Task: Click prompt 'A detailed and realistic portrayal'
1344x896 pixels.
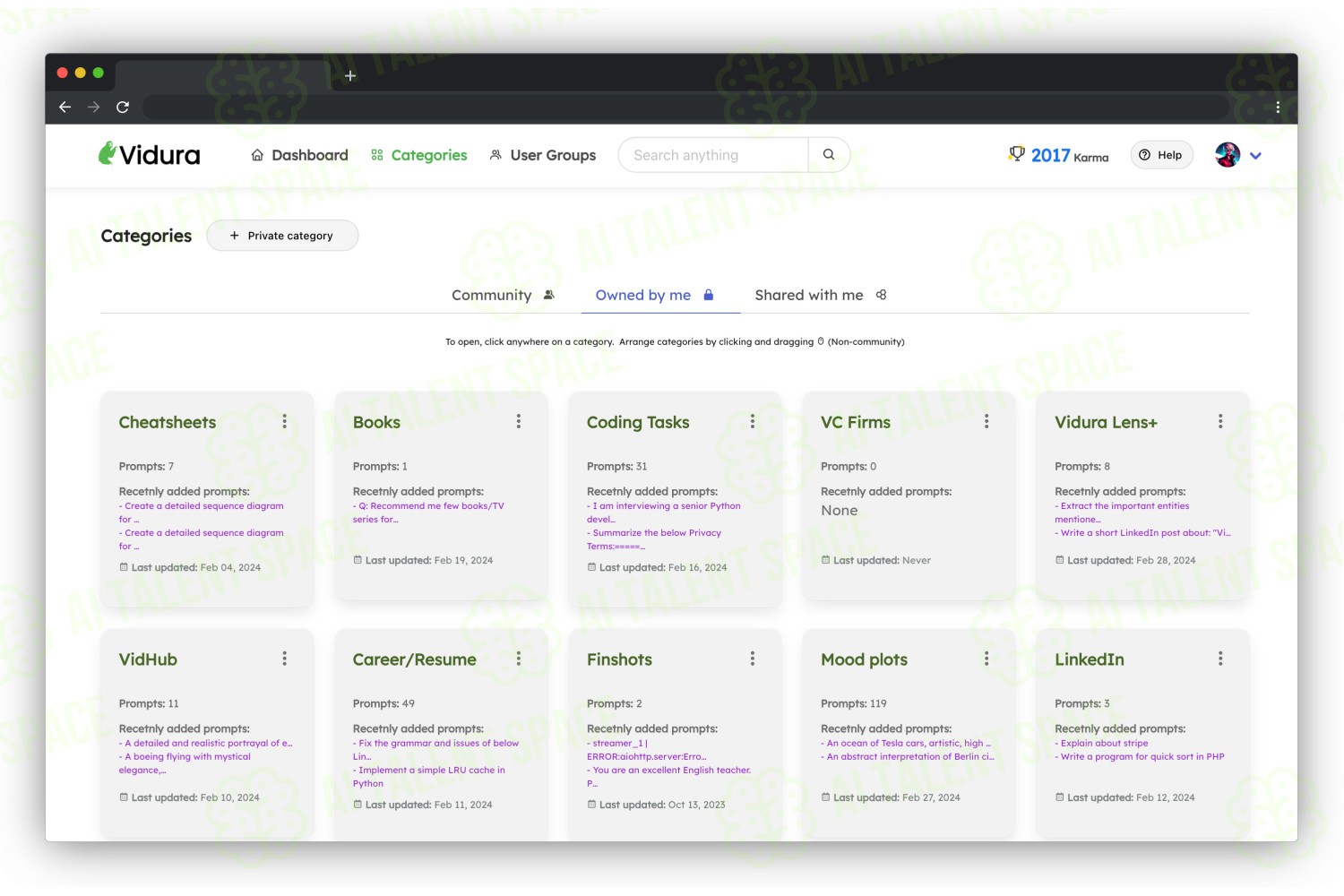Action: pyautogui.click(x=206, y=744)
